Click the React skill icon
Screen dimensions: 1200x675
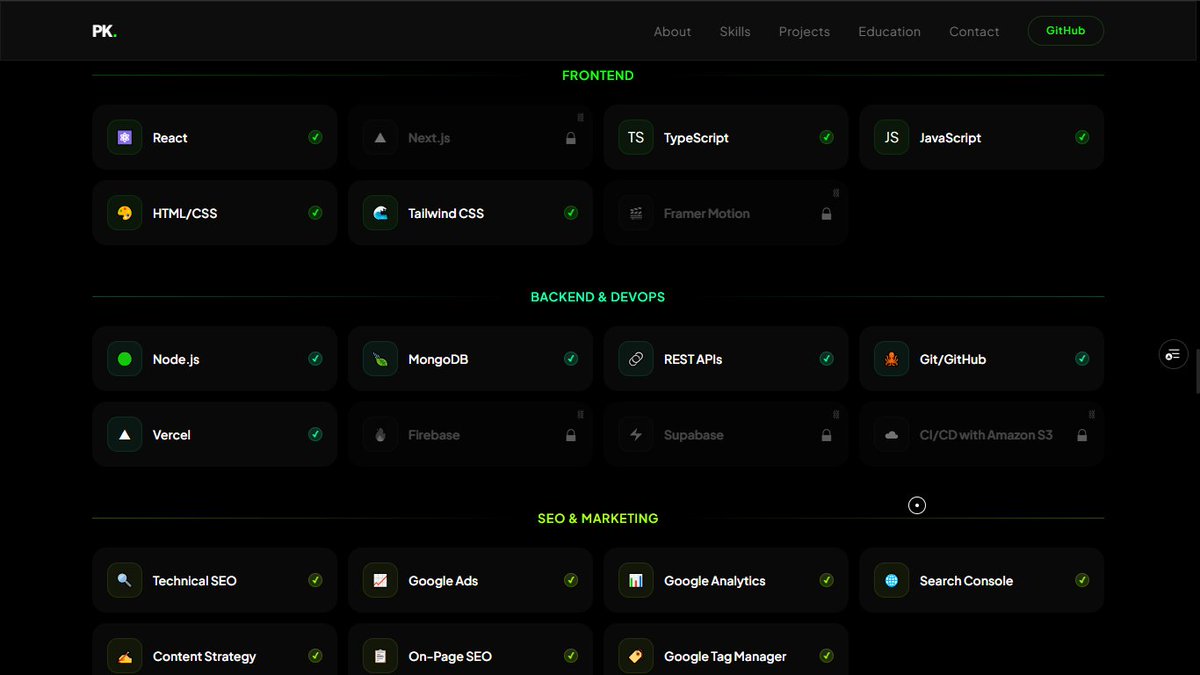tap(124, 138)
